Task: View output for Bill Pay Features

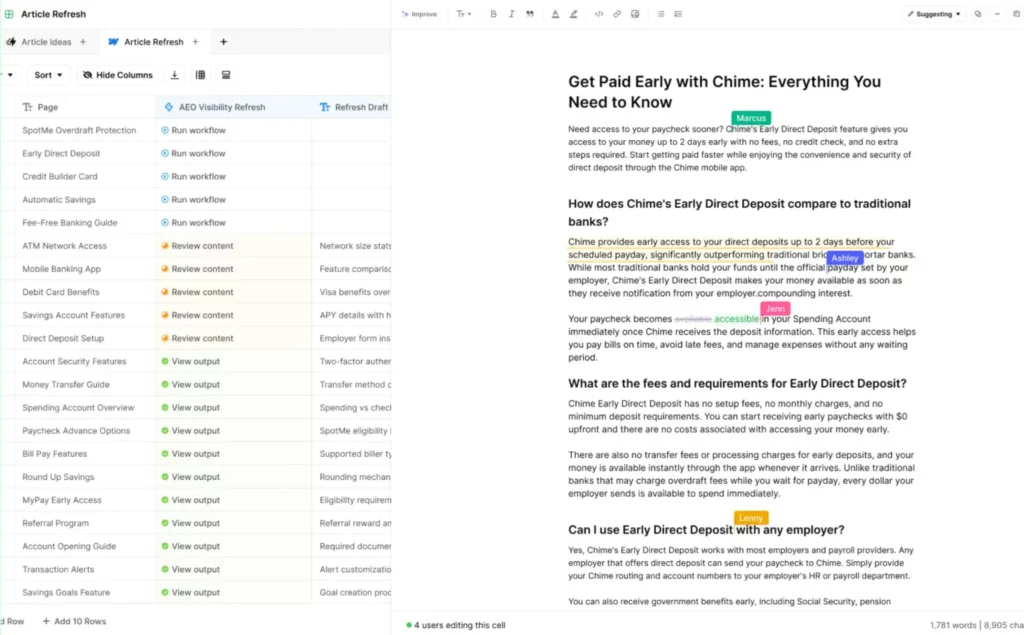Action: point(191,454)
